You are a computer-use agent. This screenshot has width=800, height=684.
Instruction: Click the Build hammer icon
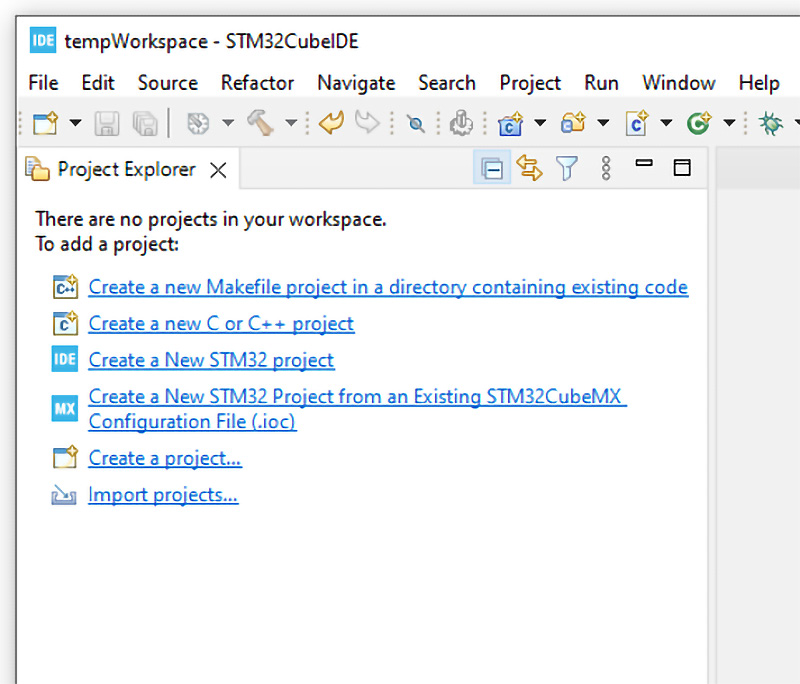point(260,123)
